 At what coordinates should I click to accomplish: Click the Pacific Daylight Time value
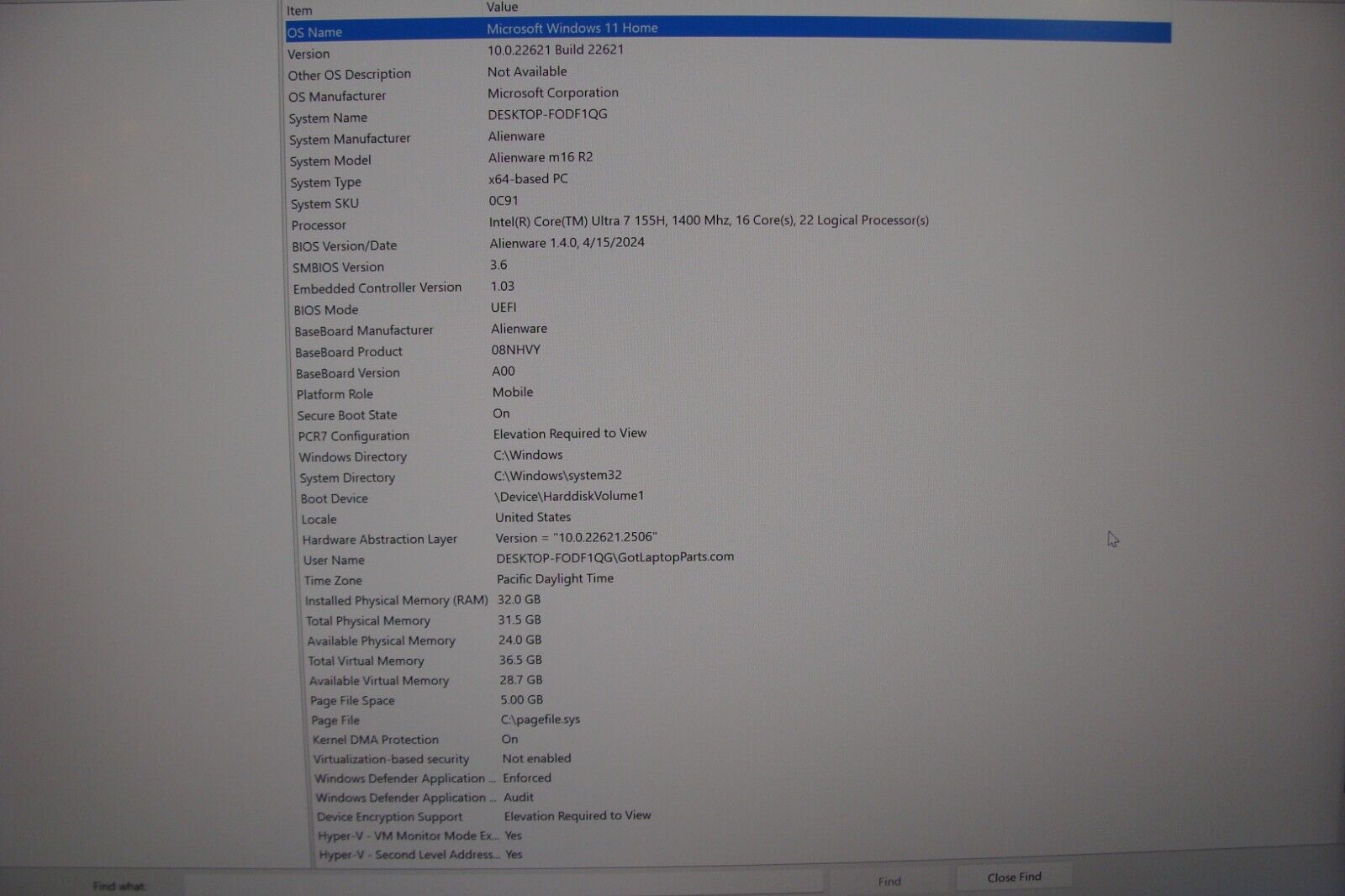point(555,579)
